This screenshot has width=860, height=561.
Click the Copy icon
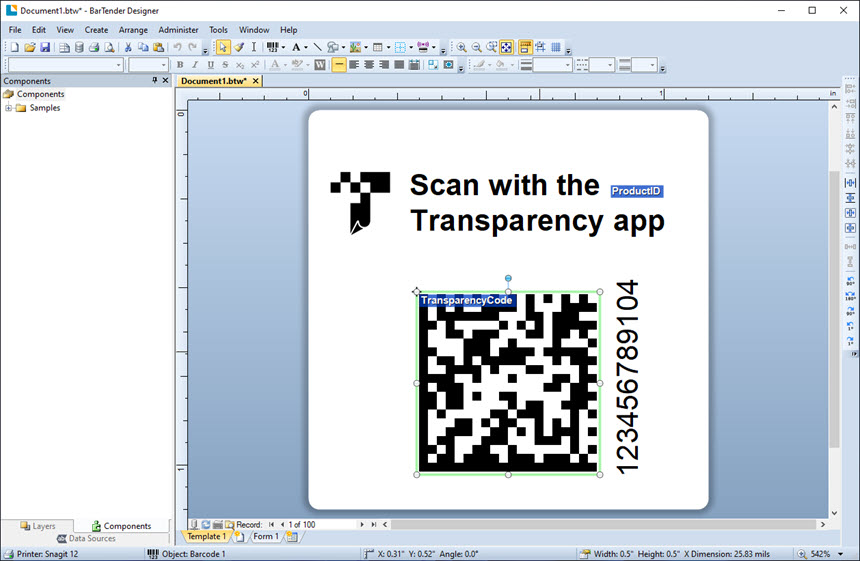click(x=143, y=48)
